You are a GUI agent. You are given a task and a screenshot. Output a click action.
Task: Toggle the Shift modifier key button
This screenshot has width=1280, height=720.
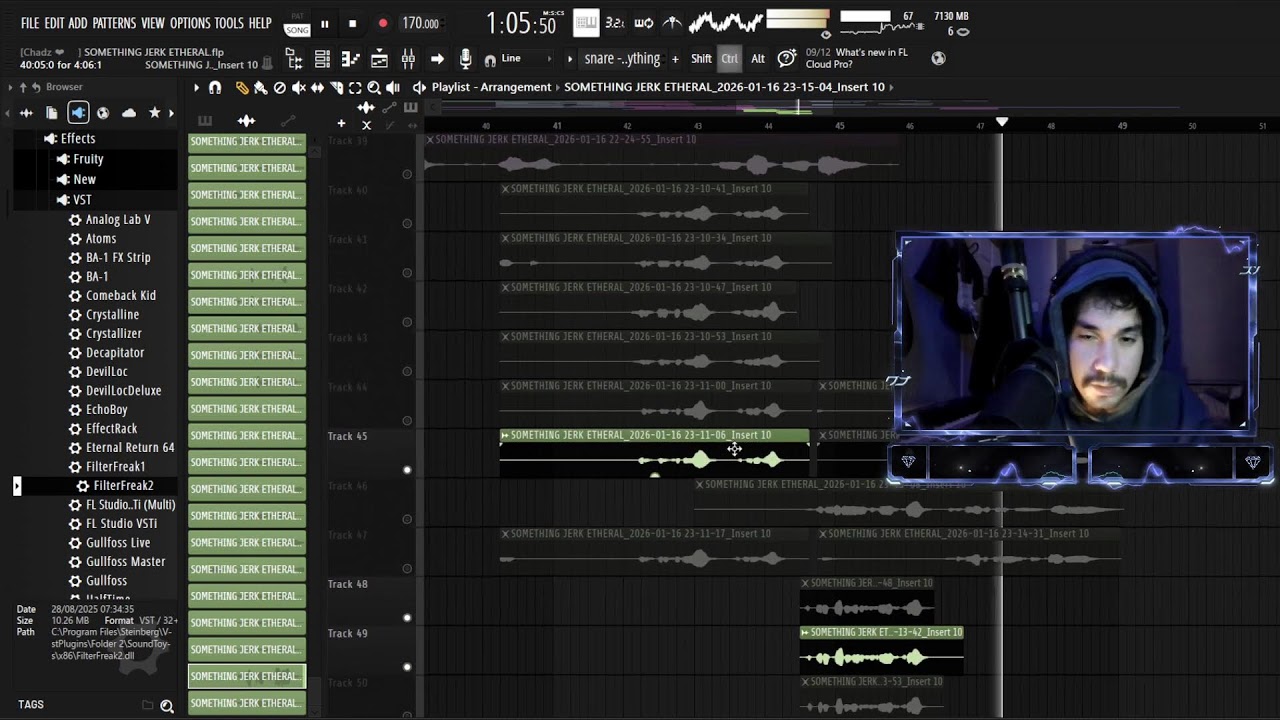coord(701,59)
